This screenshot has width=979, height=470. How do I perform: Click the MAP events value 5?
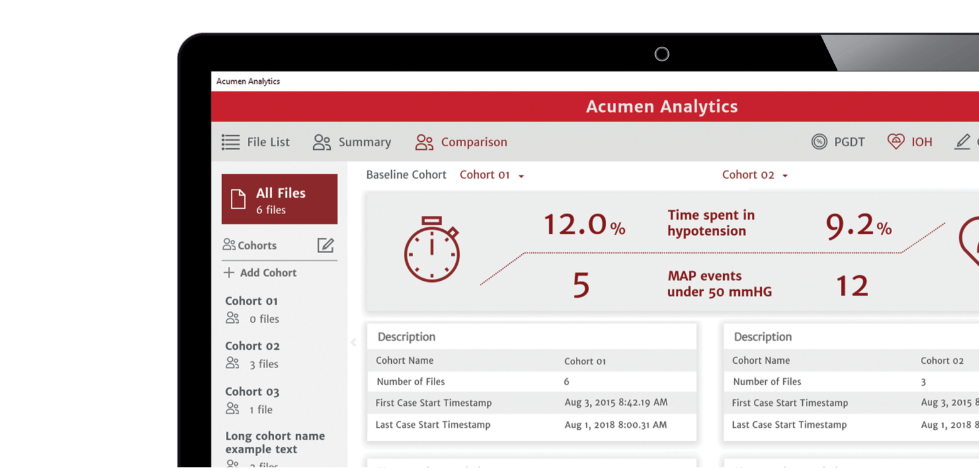pyautogui.click(x=581, y=286)
